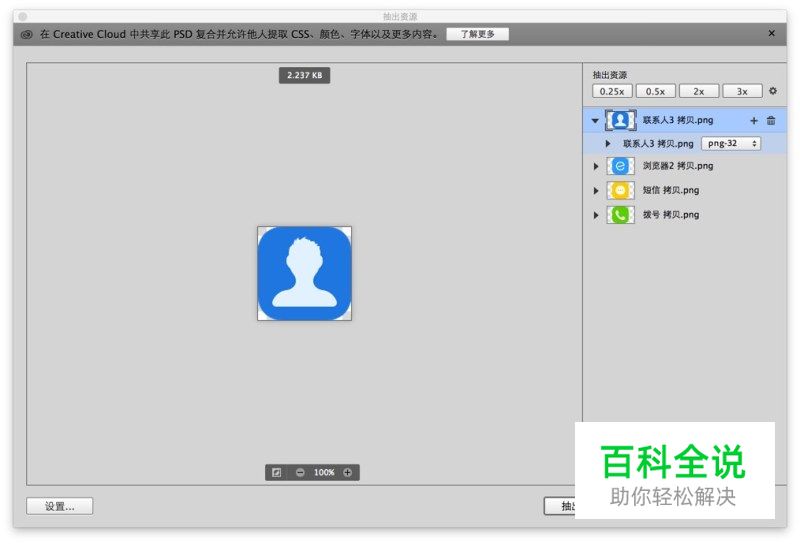Click the 短信 拷贝.png label
The height and width of the screenshot is (544, 800).
click(670, 190)
